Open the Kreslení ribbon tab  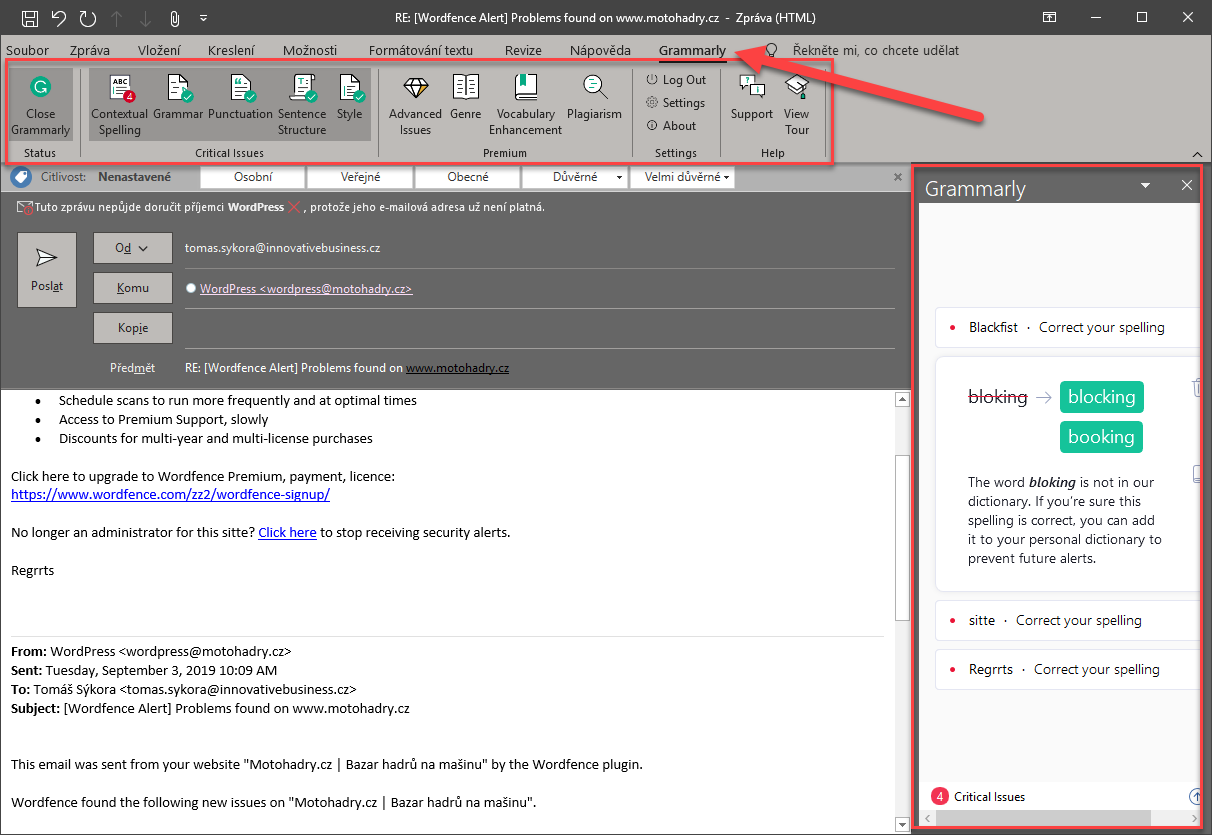point(231,50)
